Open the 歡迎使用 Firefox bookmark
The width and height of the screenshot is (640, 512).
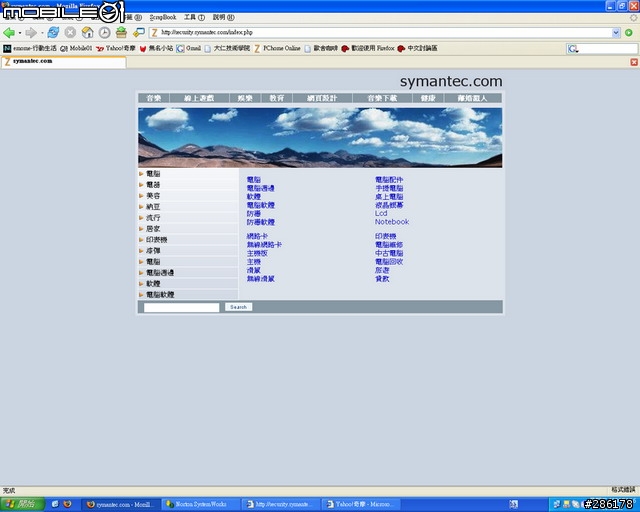click(368, 48)
